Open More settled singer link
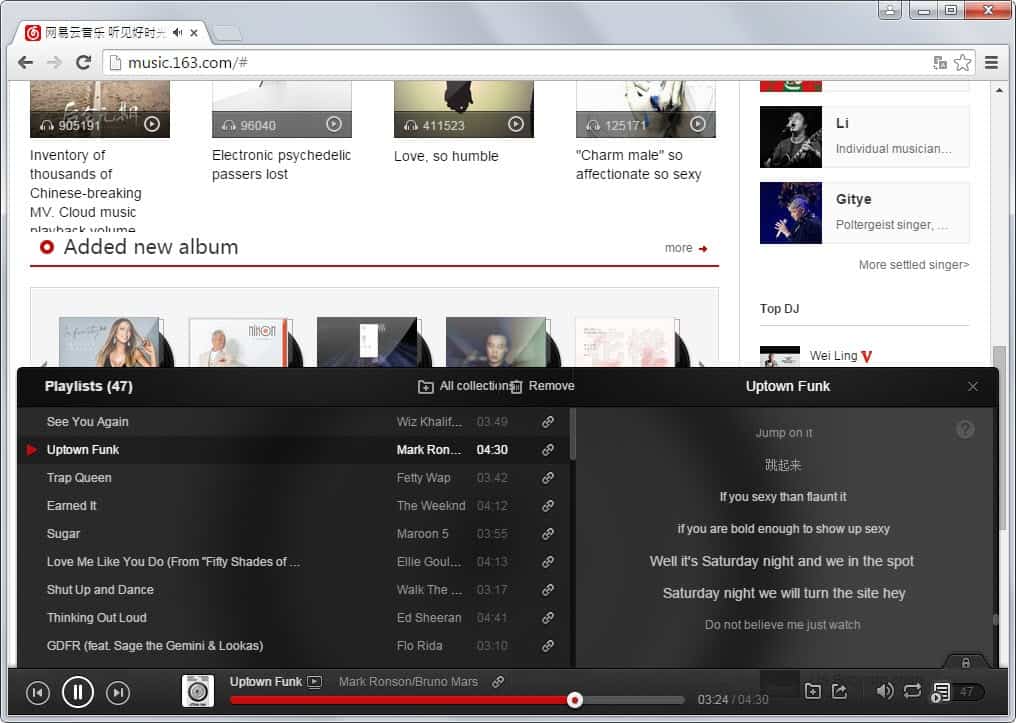This screenshot has height=723, width=1016. [914, 264]
